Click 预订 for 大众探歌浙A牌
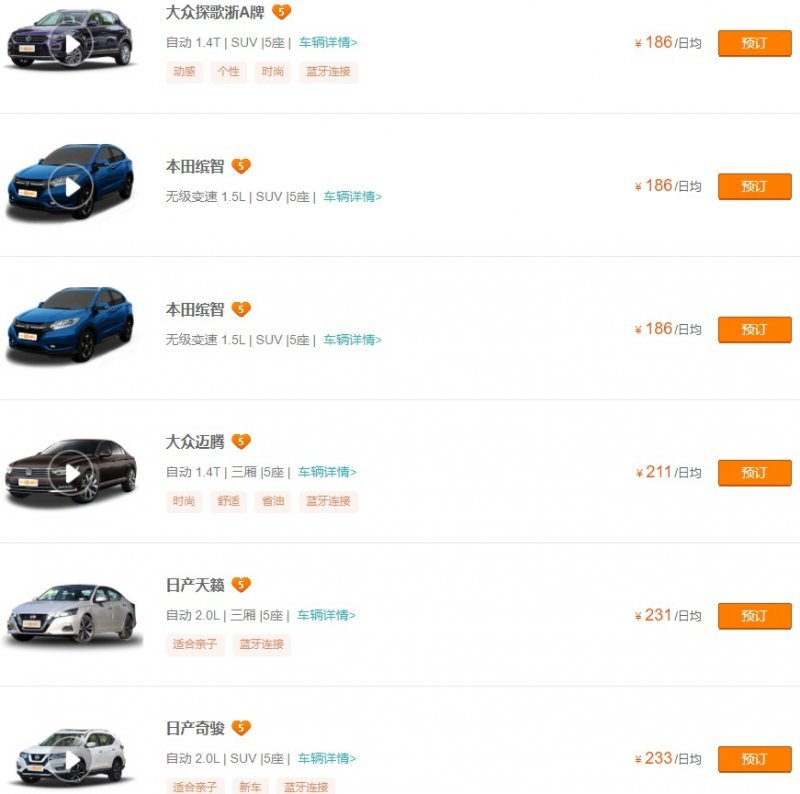The image size is (800, 794). point(754,44)
